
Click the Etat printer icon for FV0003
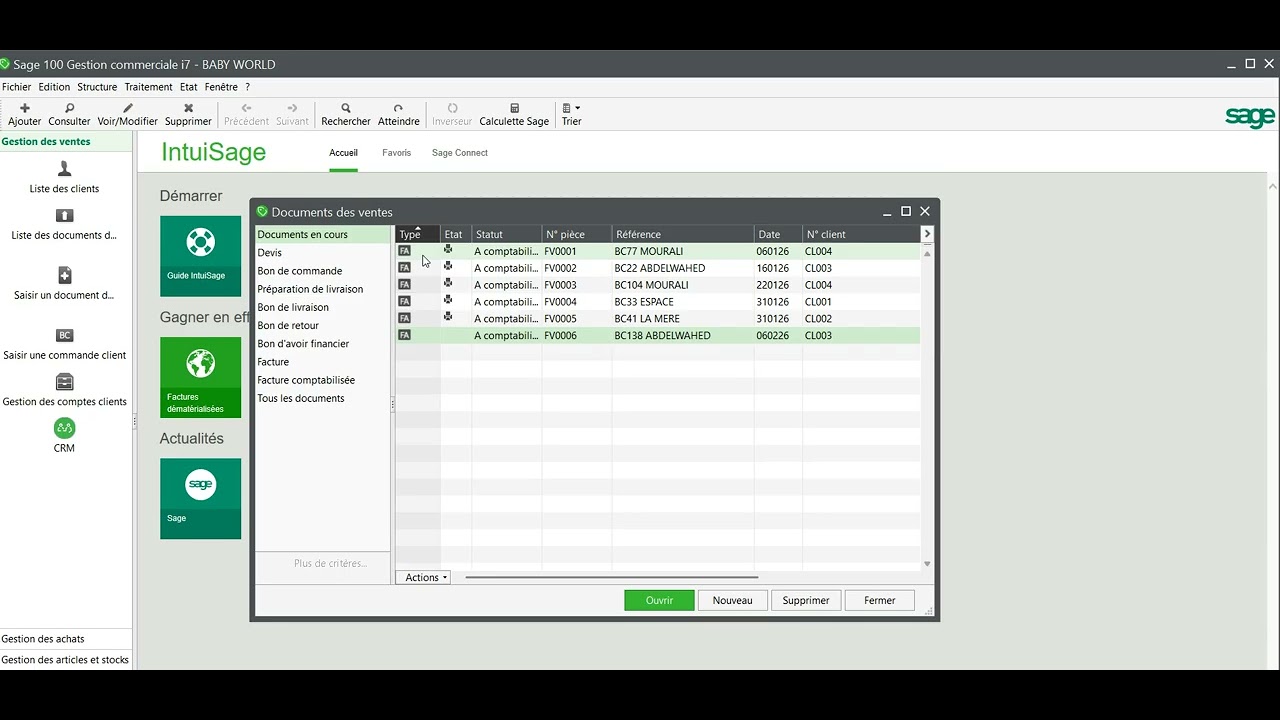[448, 283]
